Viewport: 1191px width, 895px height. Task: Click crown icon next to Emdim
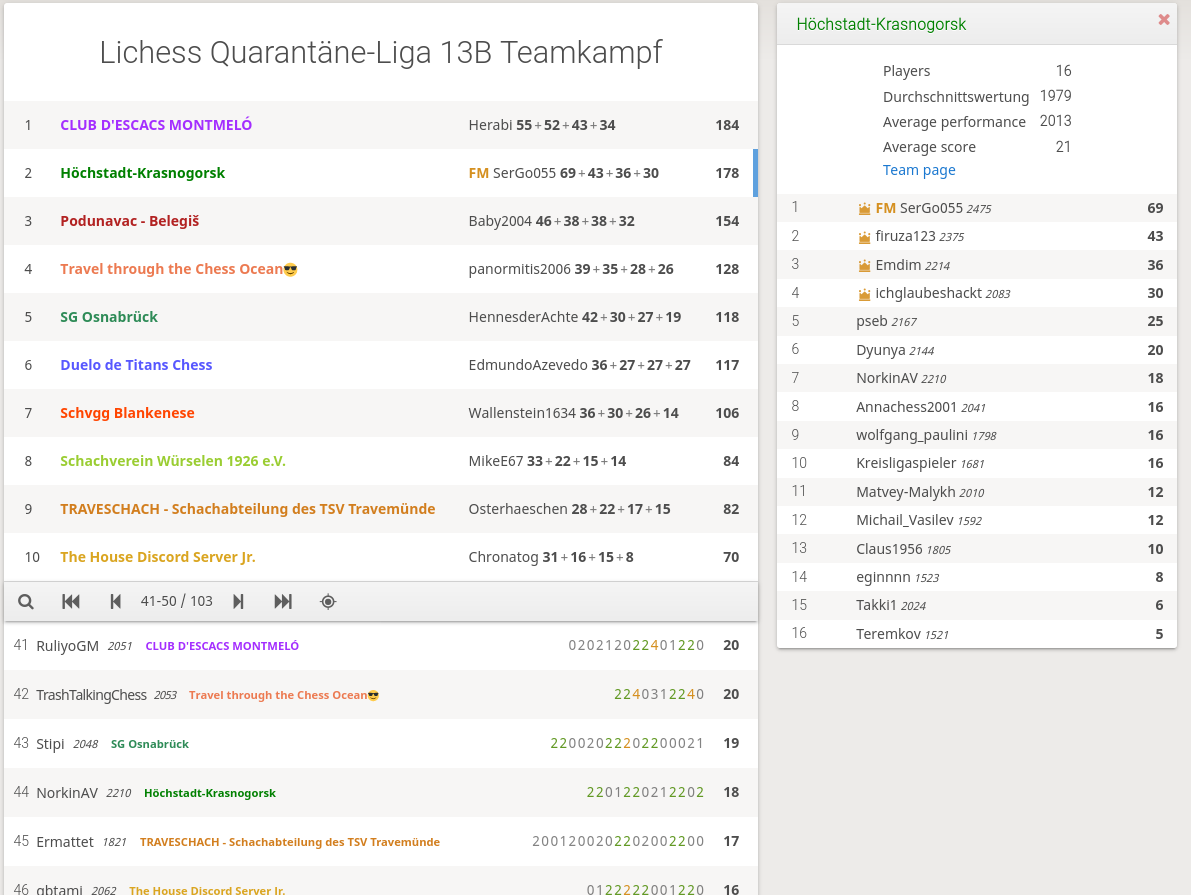pyautogui.click(x=864, y=266)
